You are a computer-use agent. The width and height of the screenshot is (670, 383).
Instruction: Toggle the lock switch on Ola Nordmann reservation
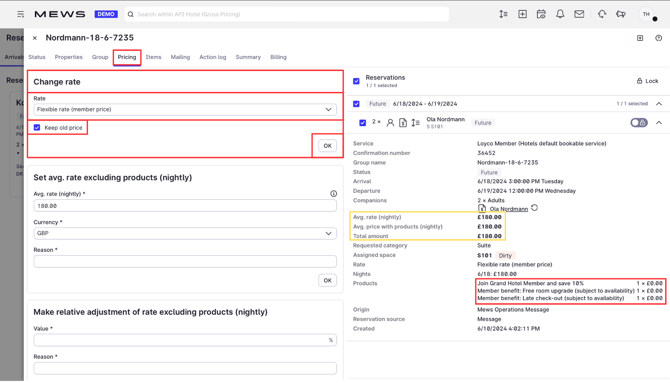pos(639,123)
